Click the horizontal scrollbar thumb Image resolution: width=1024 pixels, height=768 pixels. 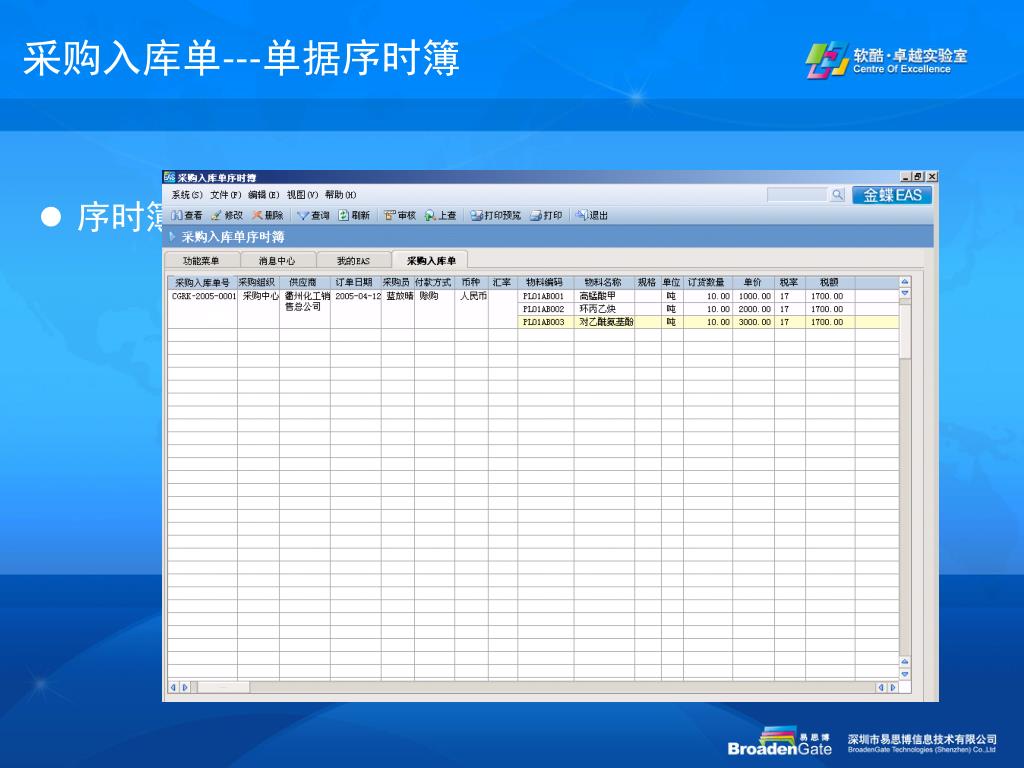[x=223, y=687]
